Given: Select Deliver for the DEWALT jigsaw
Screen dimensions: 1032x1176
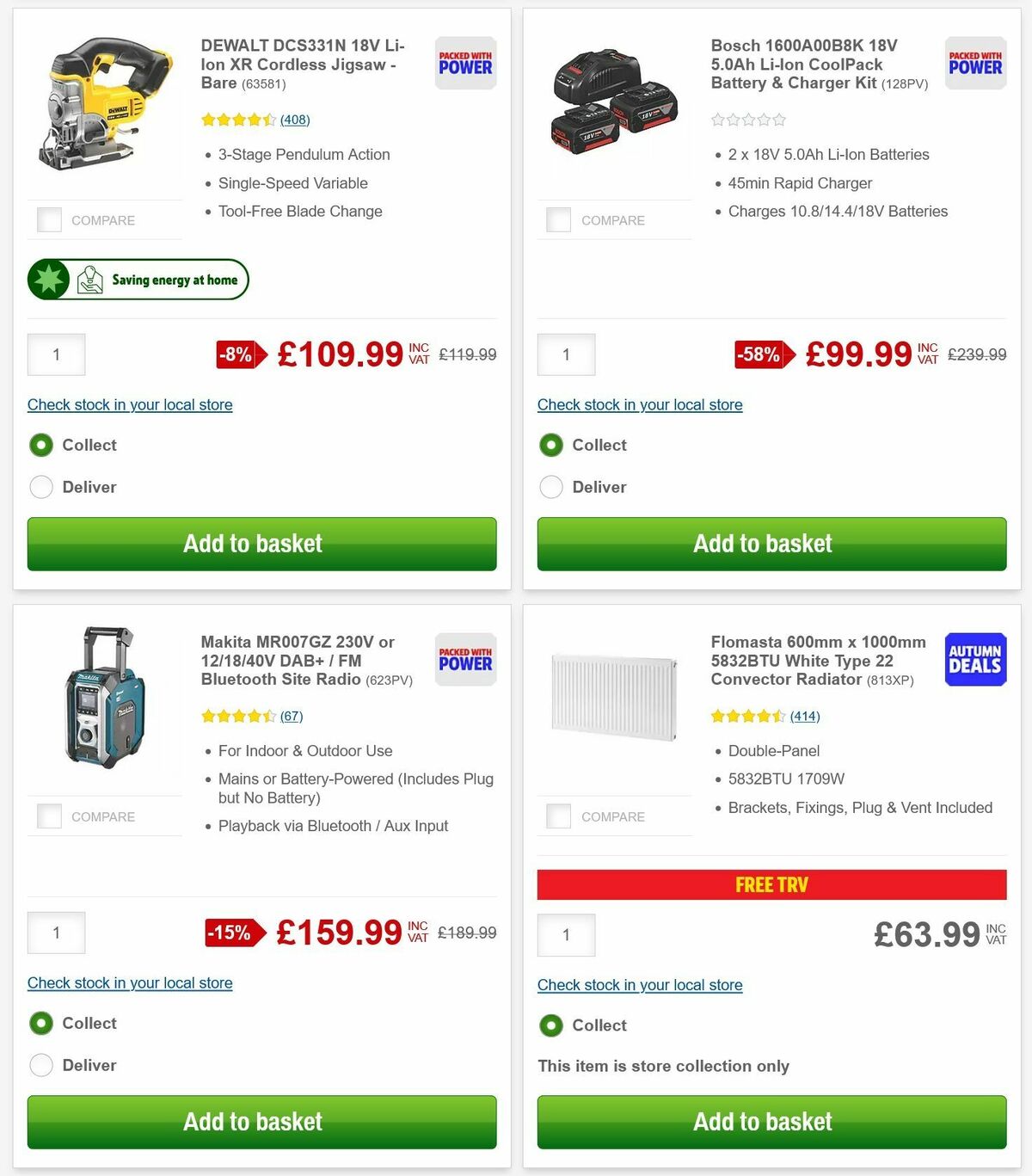Looking at the screenshot, I should (x=41, y=487).
